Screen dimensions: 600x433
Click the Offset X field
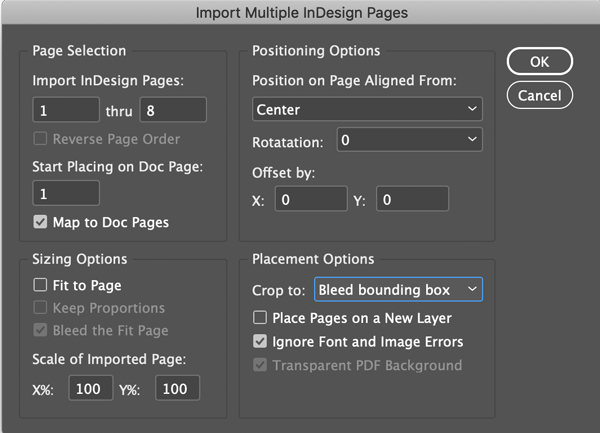point(312,199)
